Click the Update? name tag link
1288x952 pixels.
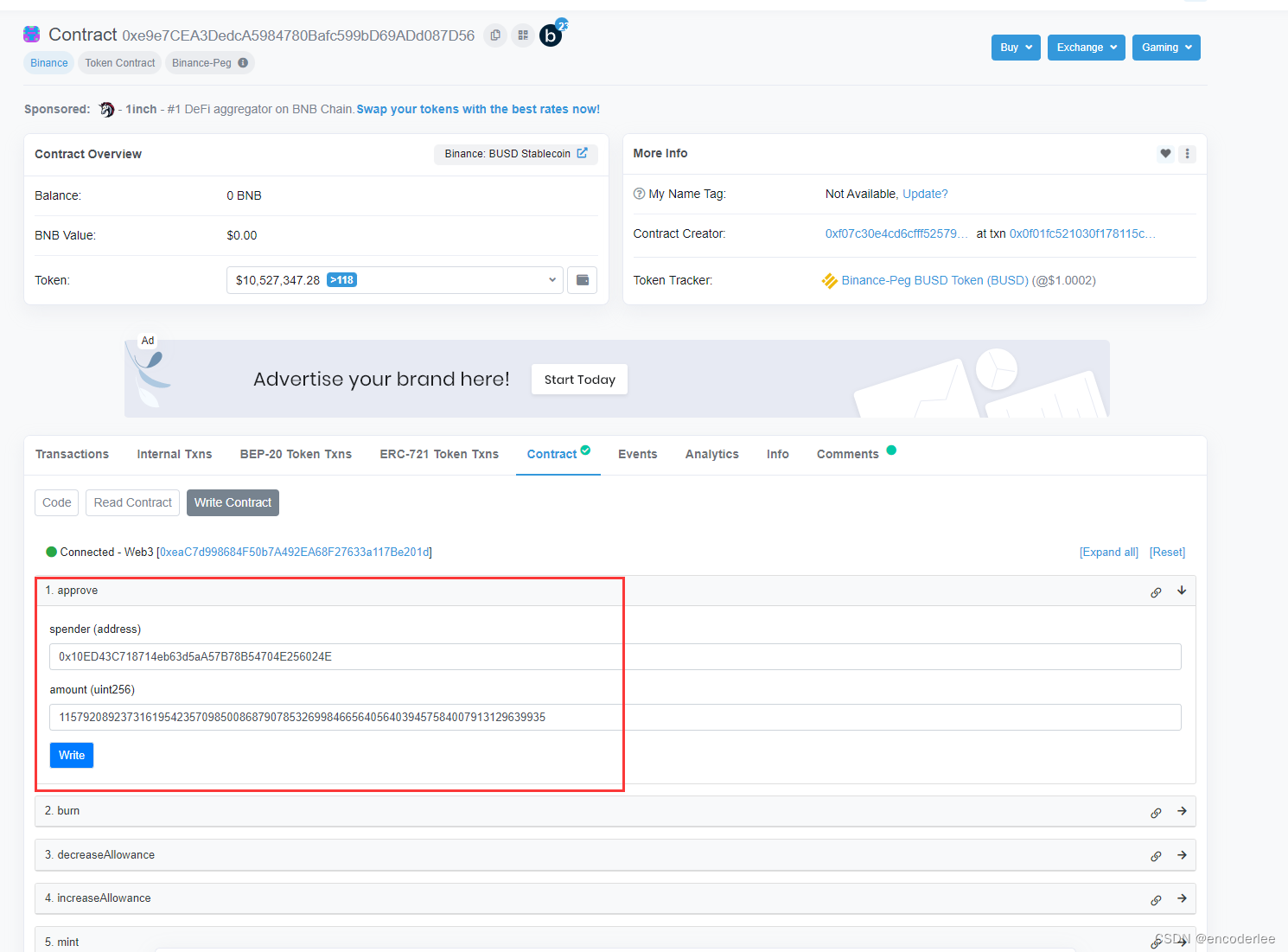click(925, 194)
